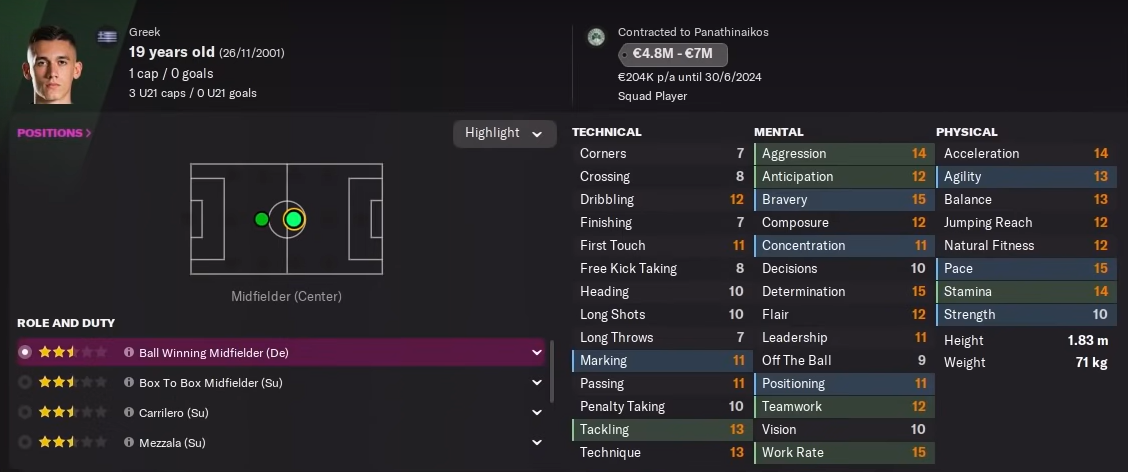This screenshot has width=1128, height=472.
Task: Select the Carrilero role radio button
Action: coord(25,413)
